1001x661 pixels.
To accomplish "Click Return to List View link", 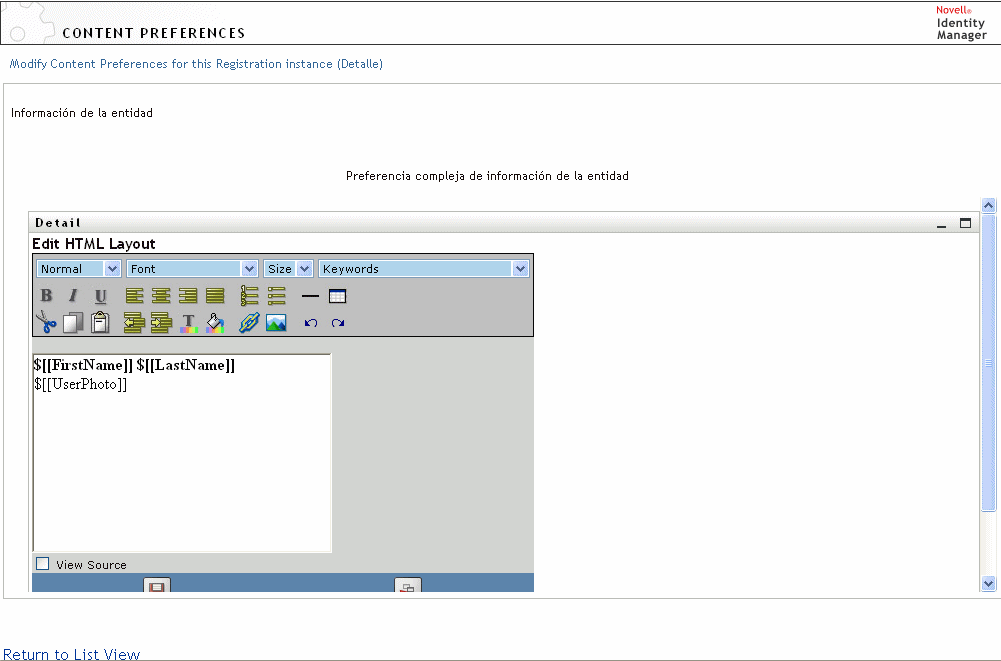I will pyautogui.click(x=72, y=654).
